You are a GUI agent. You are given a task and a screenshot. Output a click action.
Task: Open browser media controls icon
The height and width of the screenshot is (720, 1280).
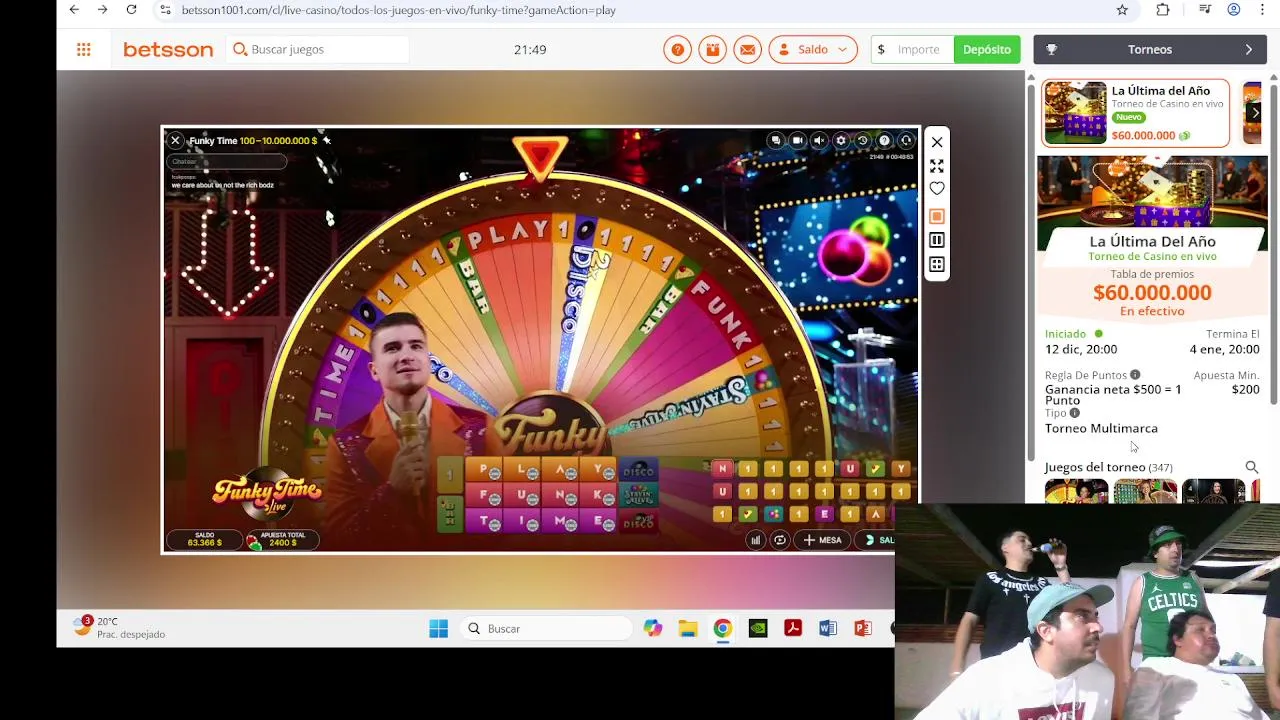tap(1205, 10)
